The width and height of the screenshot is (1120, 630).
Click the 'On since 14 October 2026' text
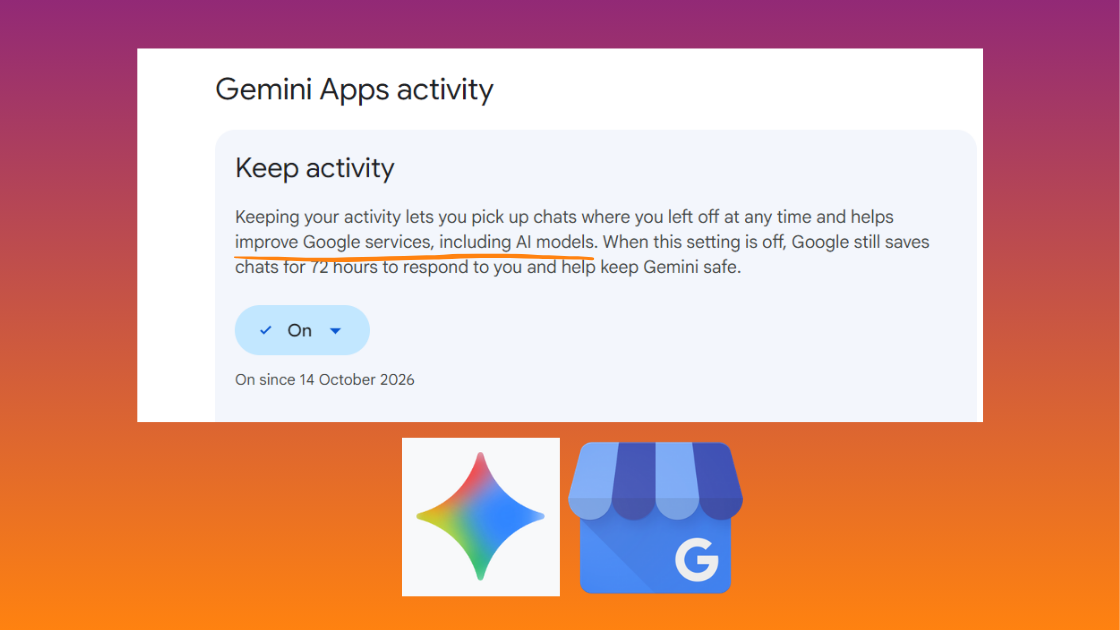click(324, 379)
